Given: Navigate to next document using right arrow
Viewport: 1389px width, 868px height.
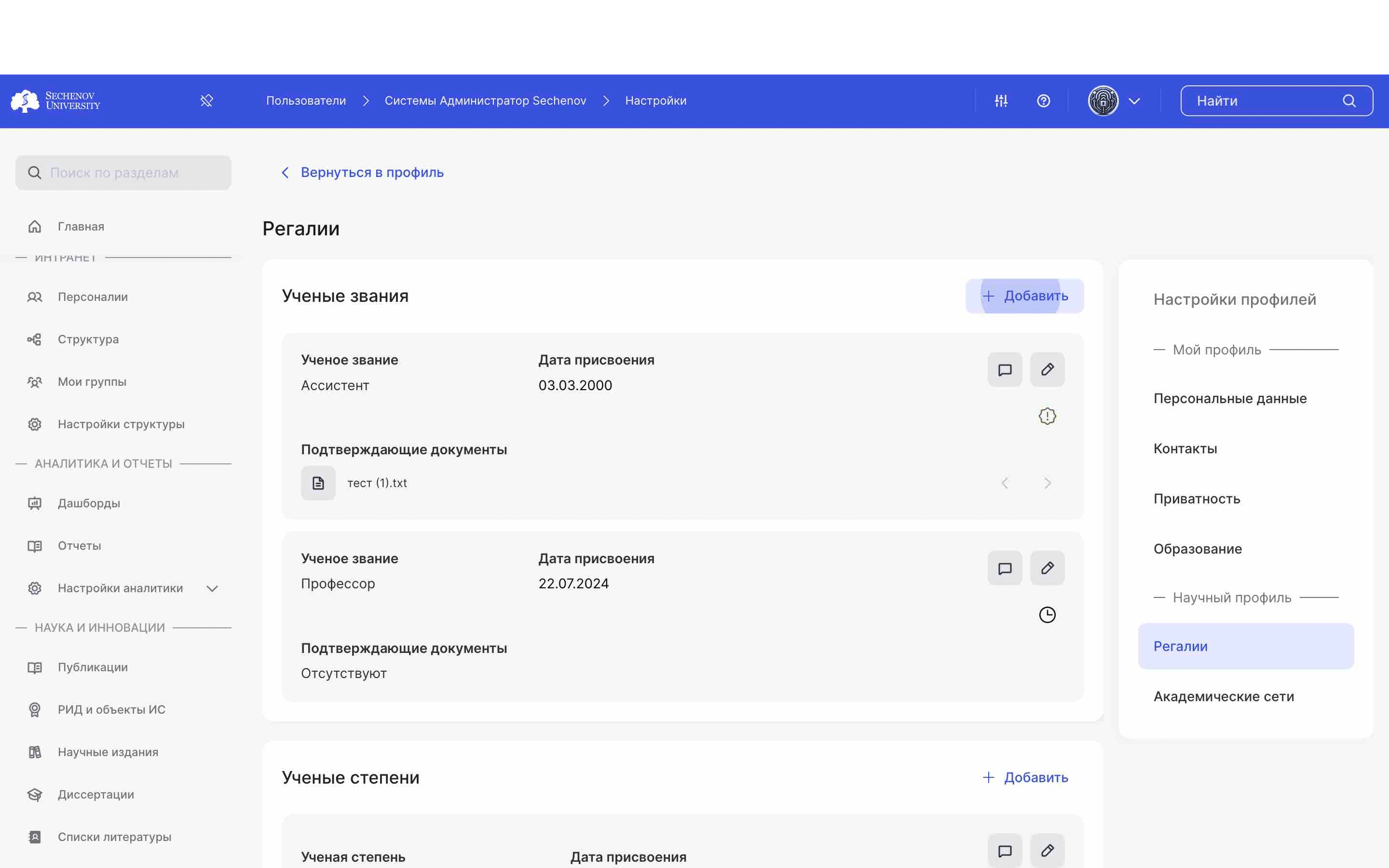Looking at the screenshot, I should click(x=1047, y=483).
